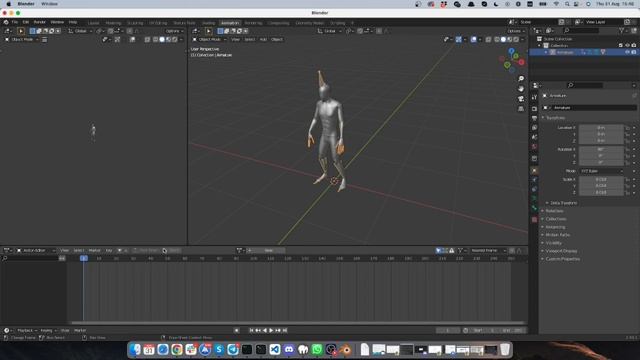Open Playback menu in timeline

(26, 330)
